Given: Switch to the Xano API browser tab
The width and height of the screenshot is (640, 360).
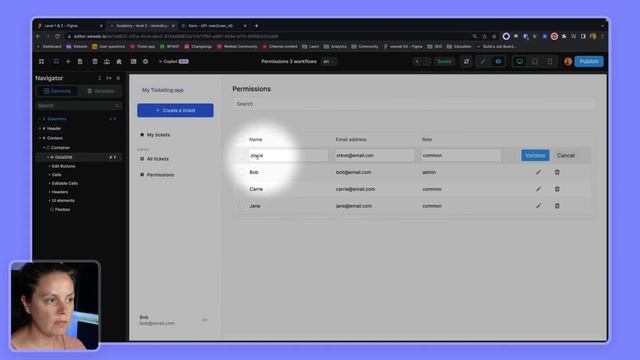Looking at the screenshot, I should pyautogui.click(x=213, y=26).
